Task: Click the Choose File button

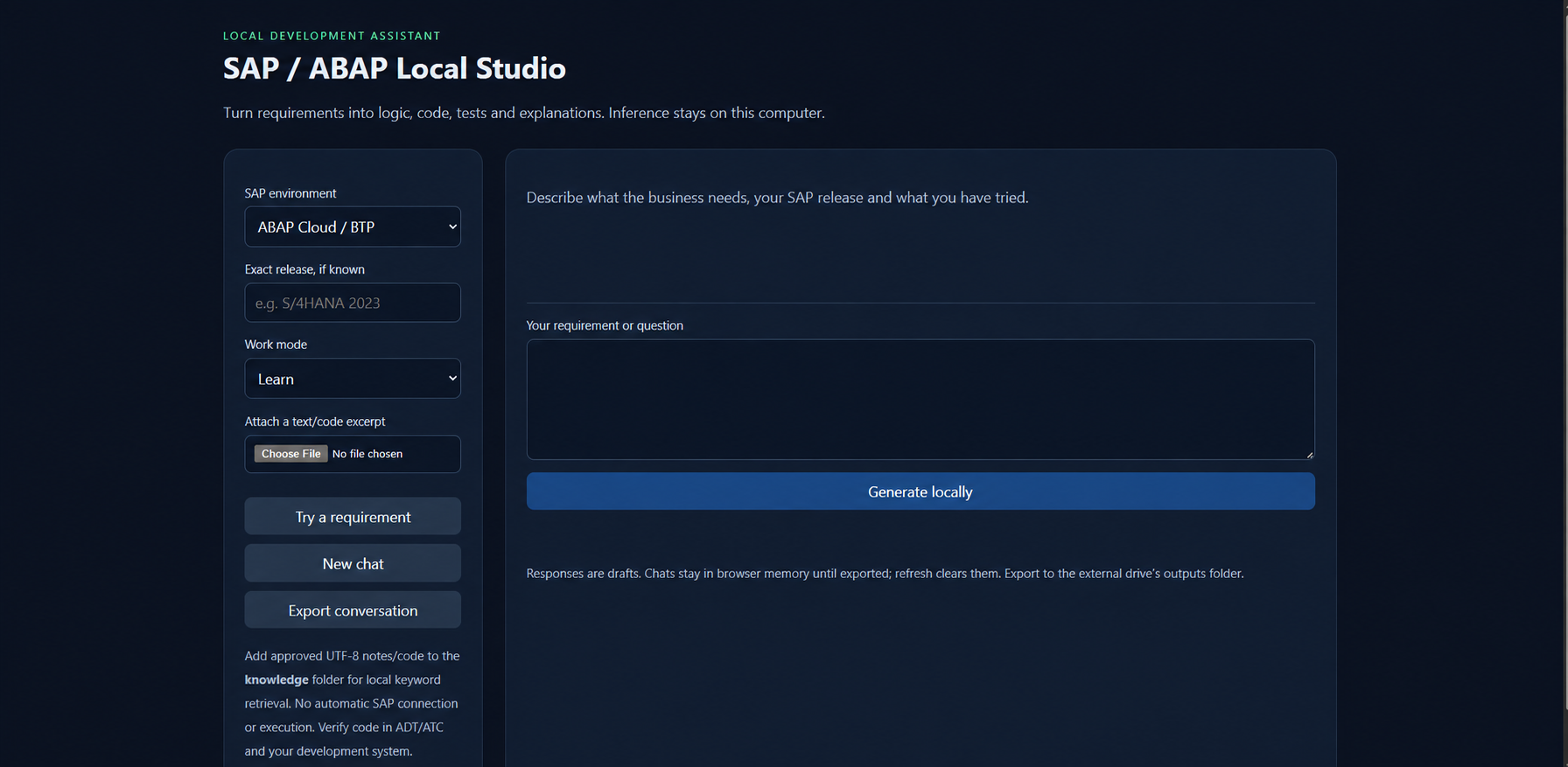Action: pyautogui.click(x=290, y=454)
